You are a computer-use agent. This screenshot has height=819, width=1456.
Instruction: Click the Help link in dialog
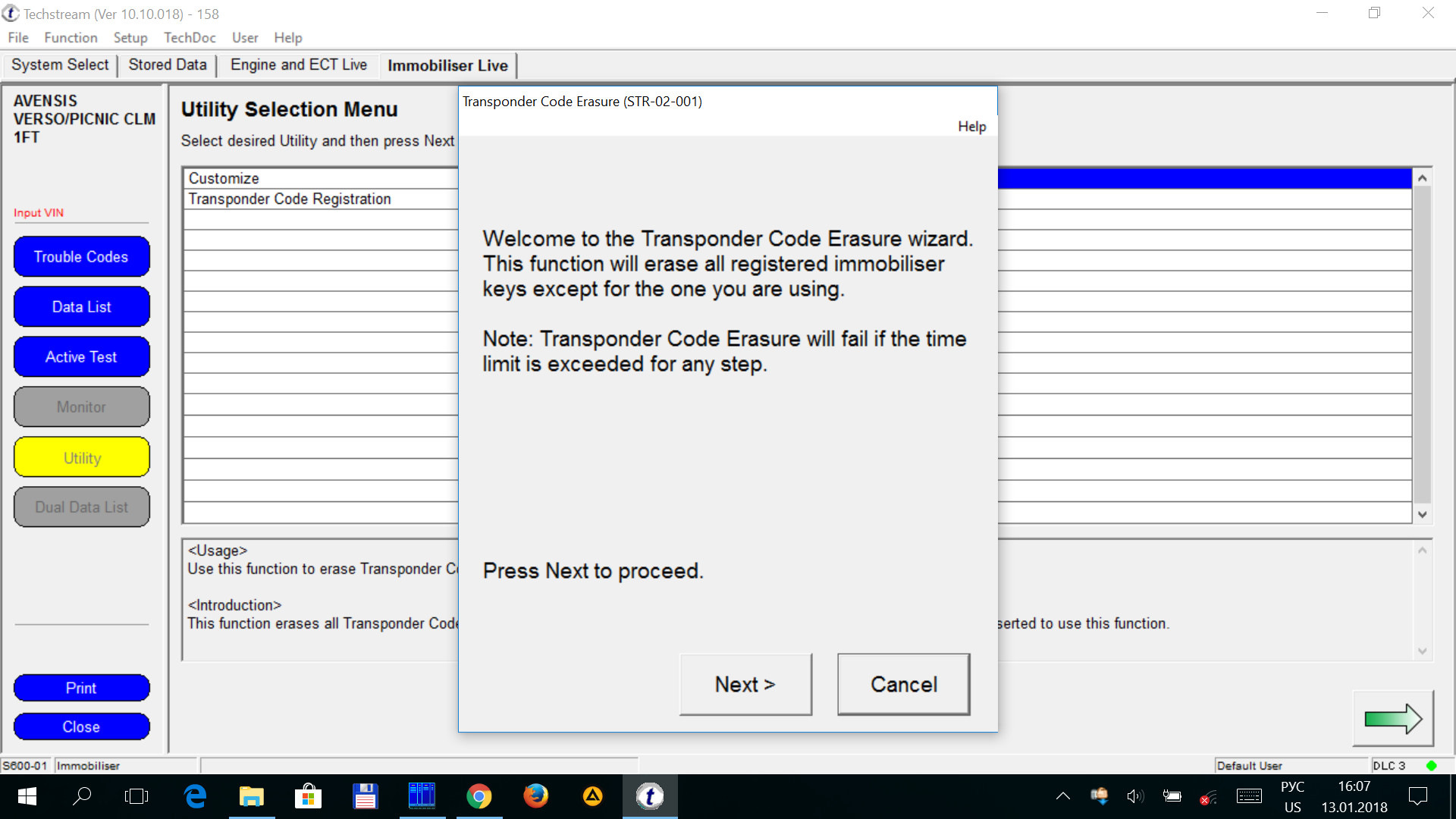click(972, 125)
